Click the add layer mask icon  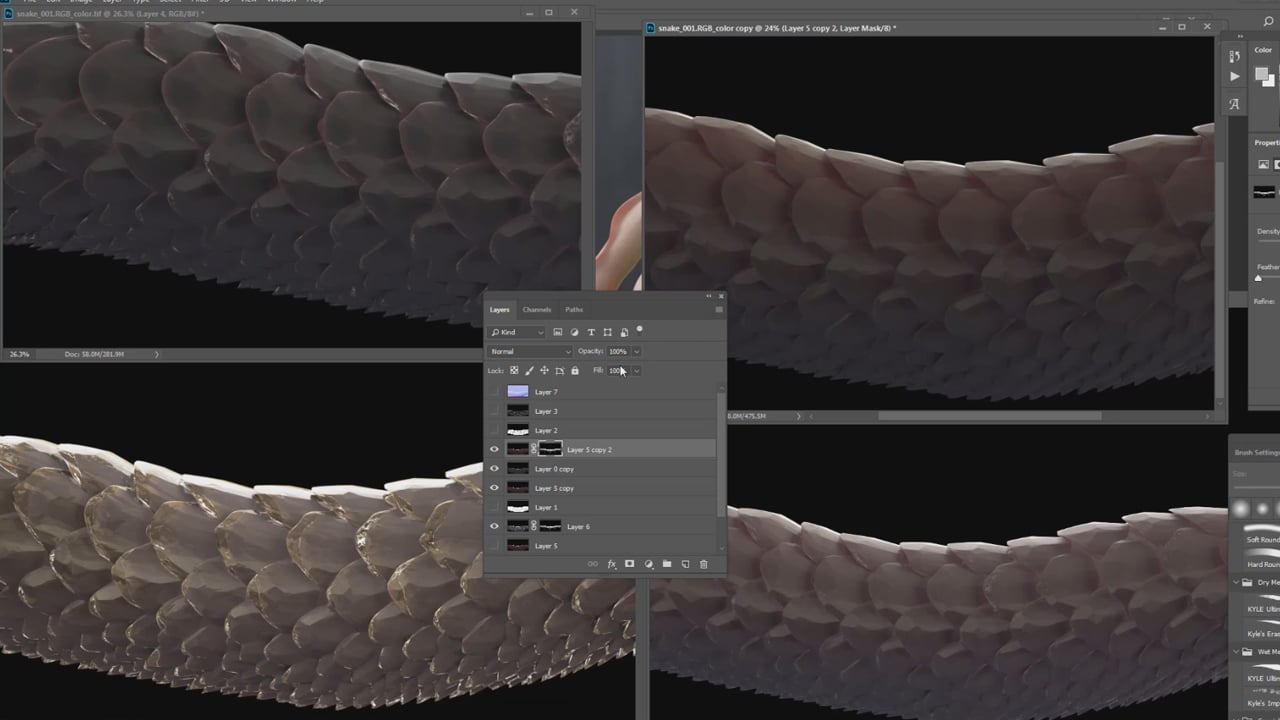[x=629, y=564]
